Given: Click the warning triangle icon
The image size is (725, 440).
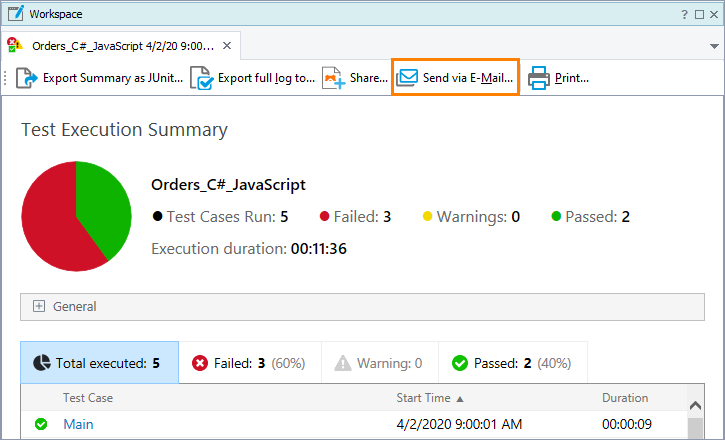Looking at the screenshot, I should (x=343, y=363).
